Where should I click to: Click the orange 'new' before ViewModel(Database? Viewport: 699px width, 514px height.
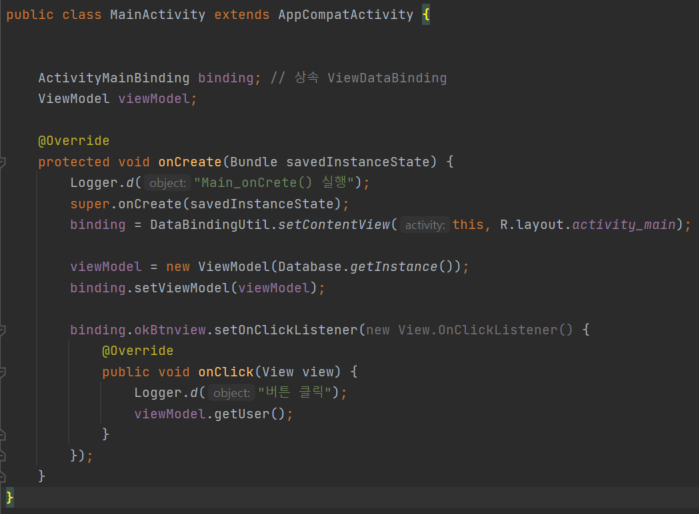click(178, 267)
